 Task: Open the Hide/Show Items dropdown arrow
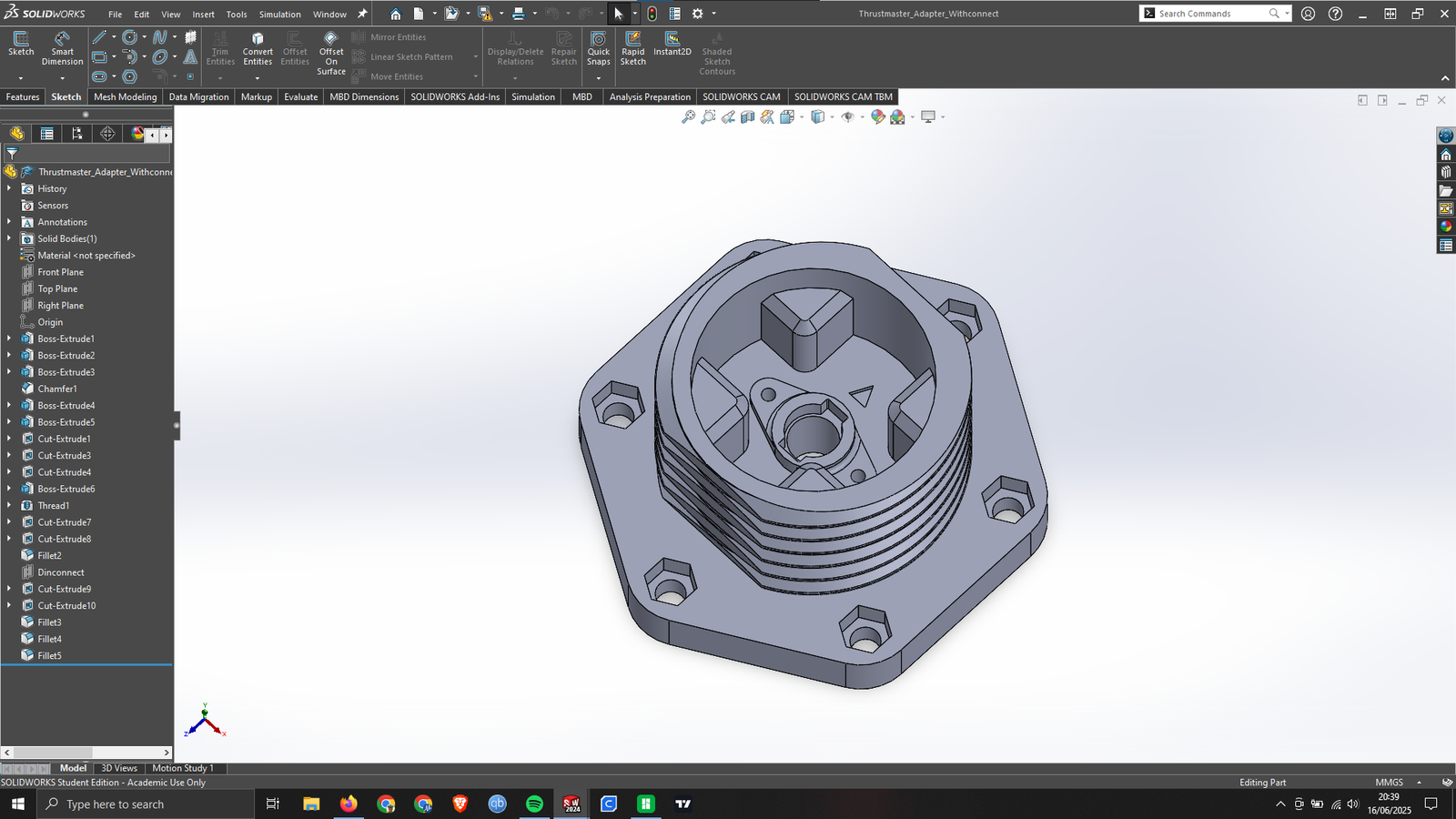click(863, 117)
